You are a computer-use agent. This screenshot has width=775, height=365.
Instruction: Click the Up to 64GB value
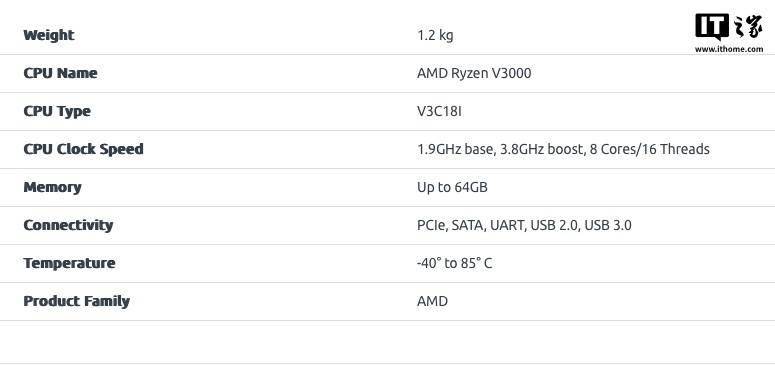click(452, 187)
